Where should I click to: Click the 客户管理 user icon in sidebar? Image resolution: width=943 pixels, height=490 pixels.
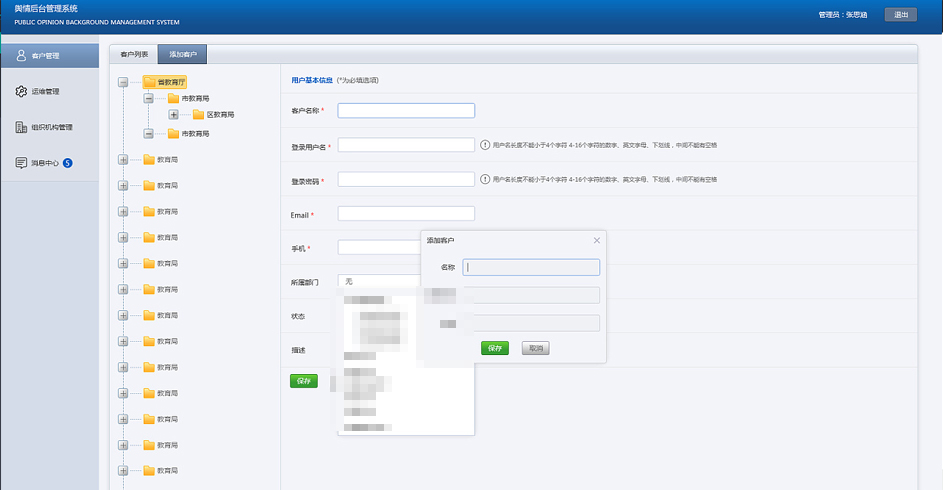[x=21, y=56]
